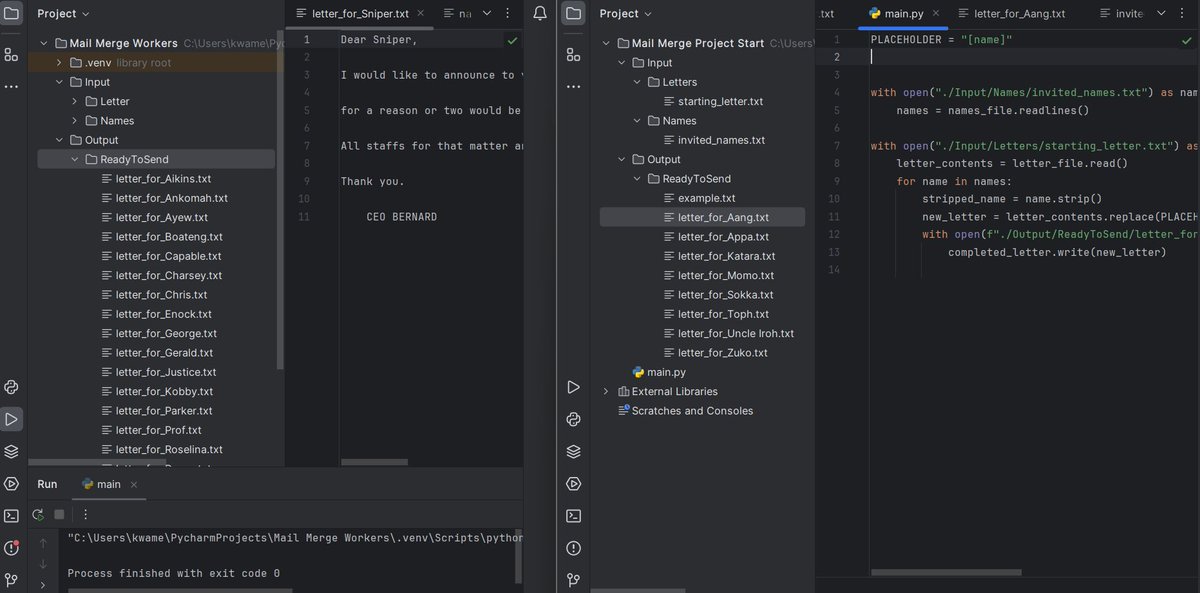1200x593 pixels.
Task: Click the More Tool Windows ellipsis icon
Action: pyautogui.click(x=11, y=87)
